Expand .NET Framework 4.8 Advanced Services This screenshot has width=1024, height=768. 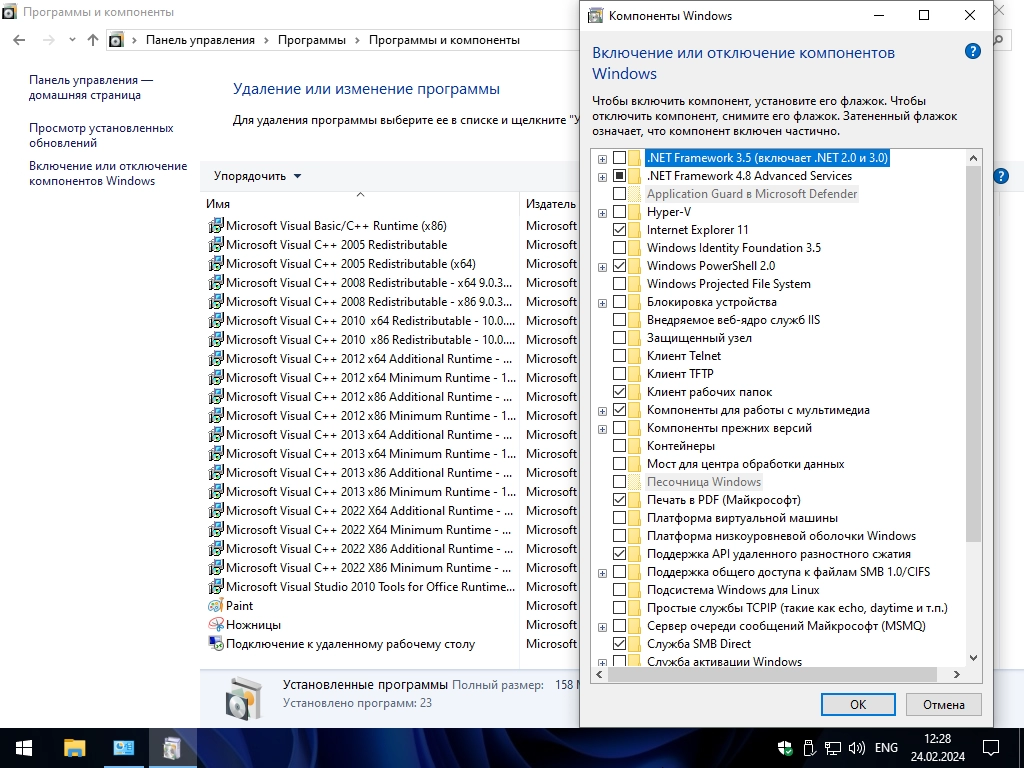602,177
